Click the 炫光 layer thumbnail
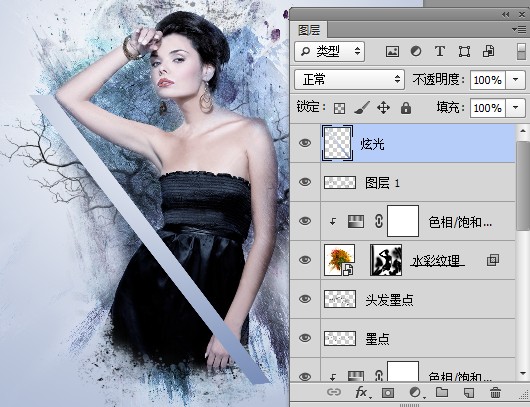 coord(338,143)
